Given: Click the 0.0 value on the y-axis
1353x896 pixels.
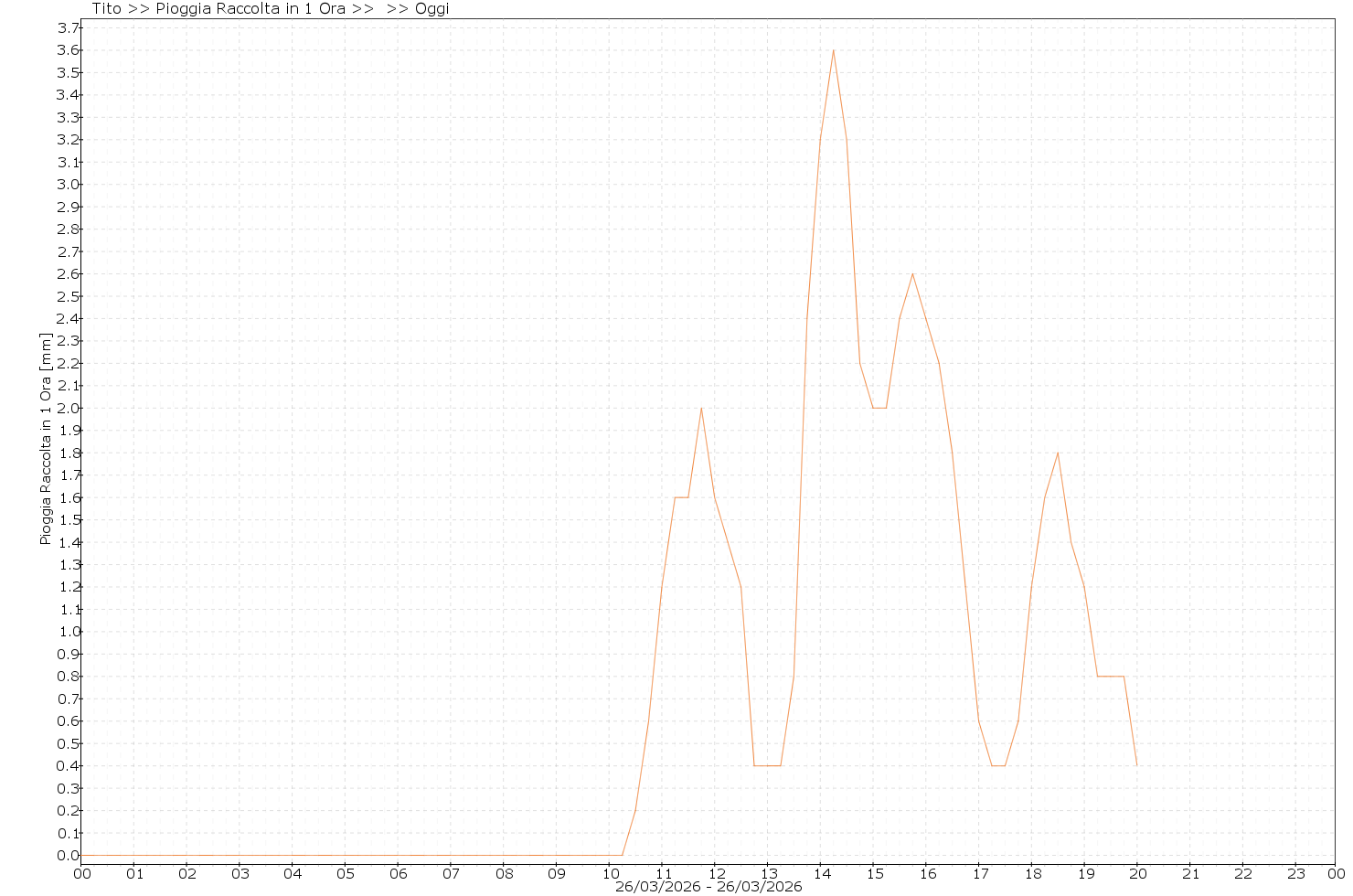Looking at the screenshot, I should coord(69,856).
